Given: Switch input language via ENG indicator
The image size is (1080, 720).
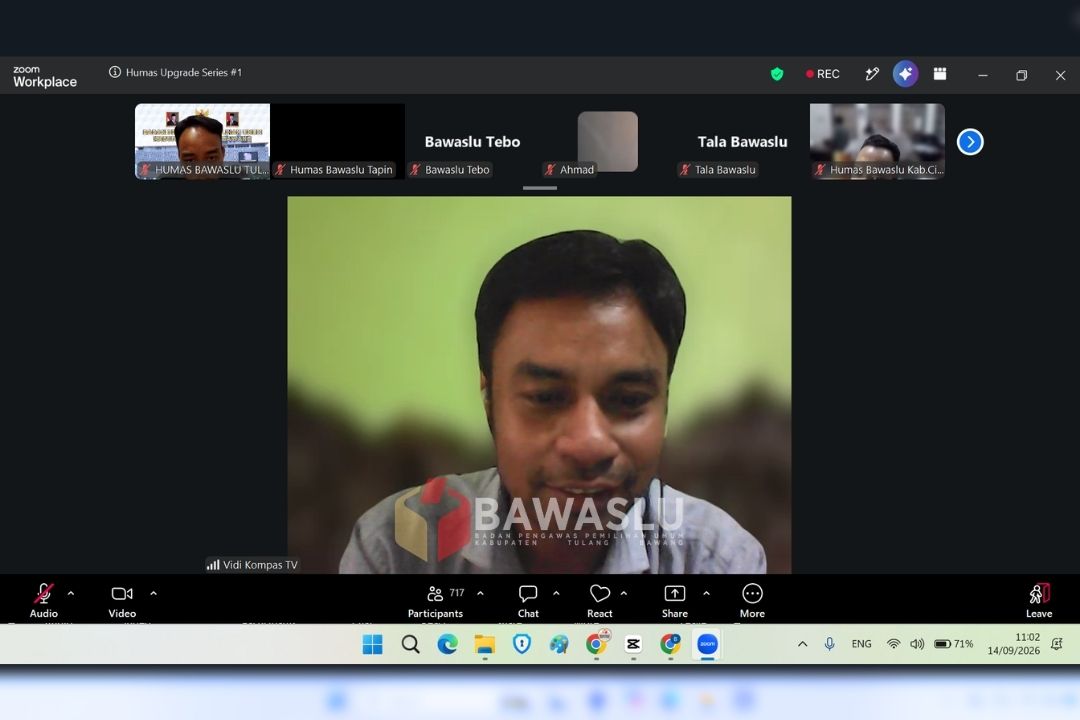Looking at the screenshot, I should tap(861, 644).
